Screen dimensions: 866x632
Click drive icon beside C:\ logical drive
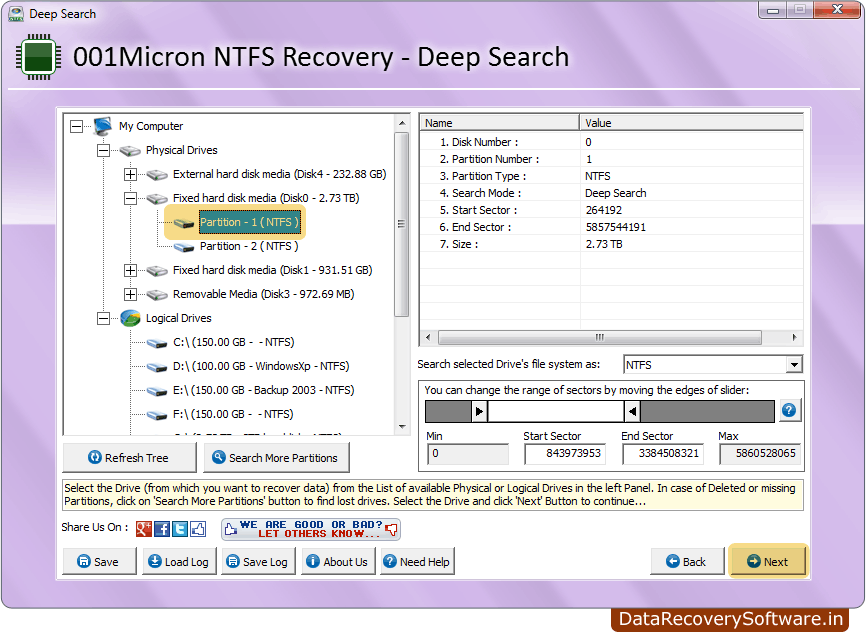(x=157, y=343)
